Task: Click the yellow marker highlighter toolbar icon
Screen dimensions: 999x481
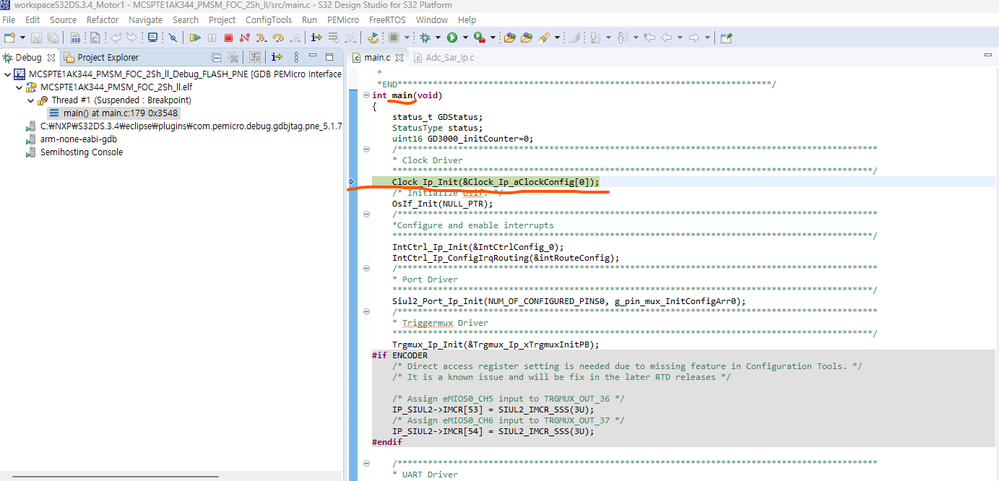Action: click(x=544, y=38)
